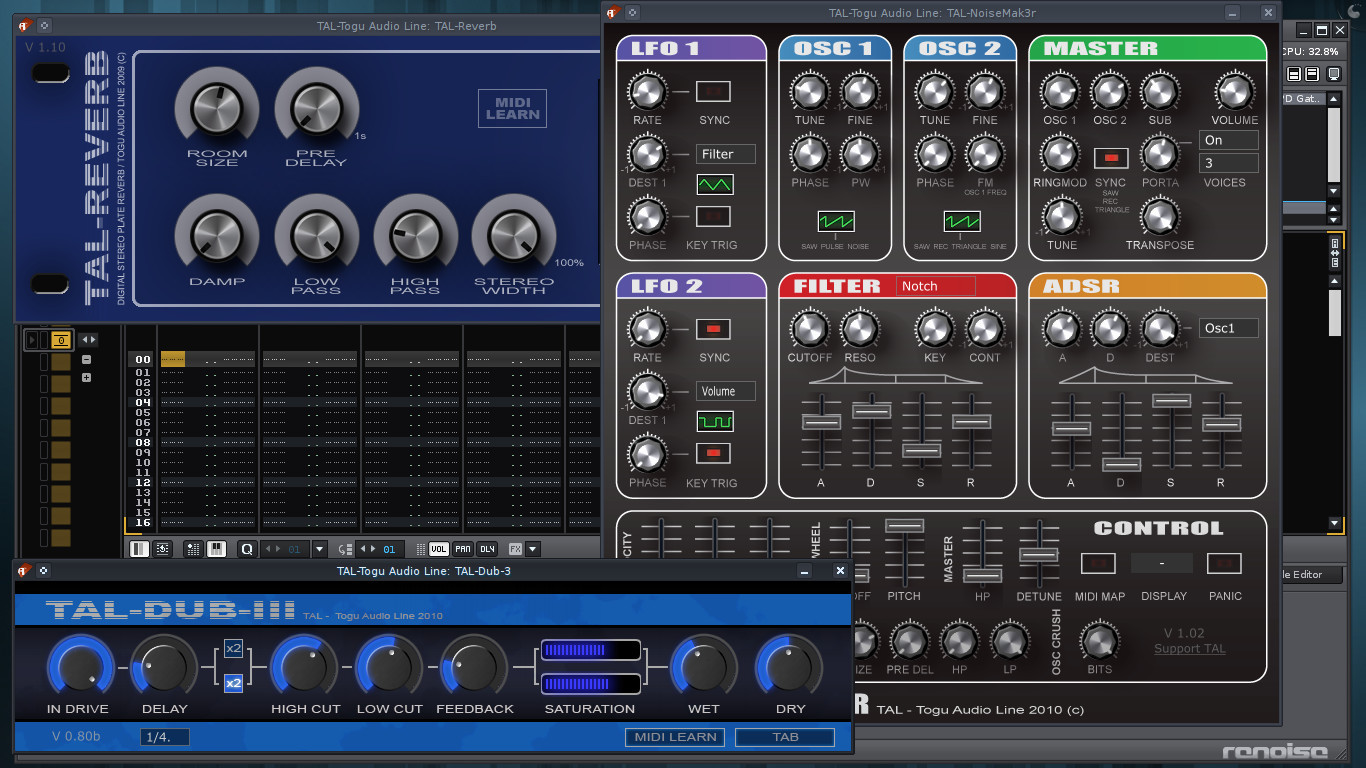Screen dimensions: 1366x768
Task: Click pin icon in TAL-Reverb title bar
Action: tap(45, 26)
